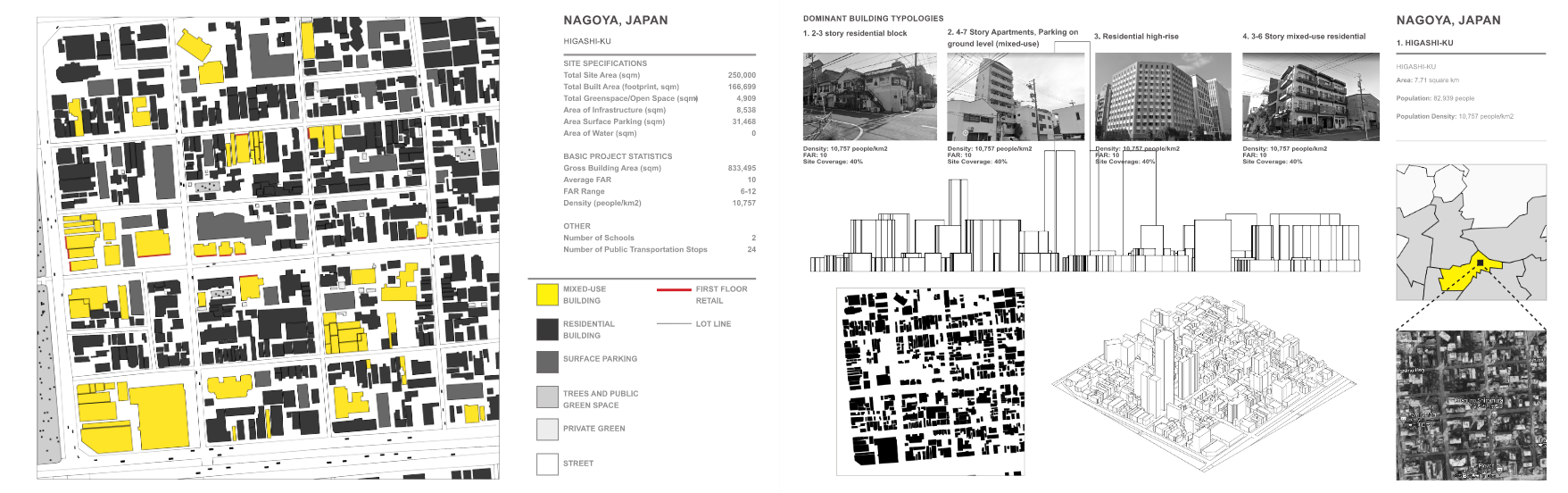Open the satellite aerial image
Viewport: 1568px width, 493px height.
1471,405
